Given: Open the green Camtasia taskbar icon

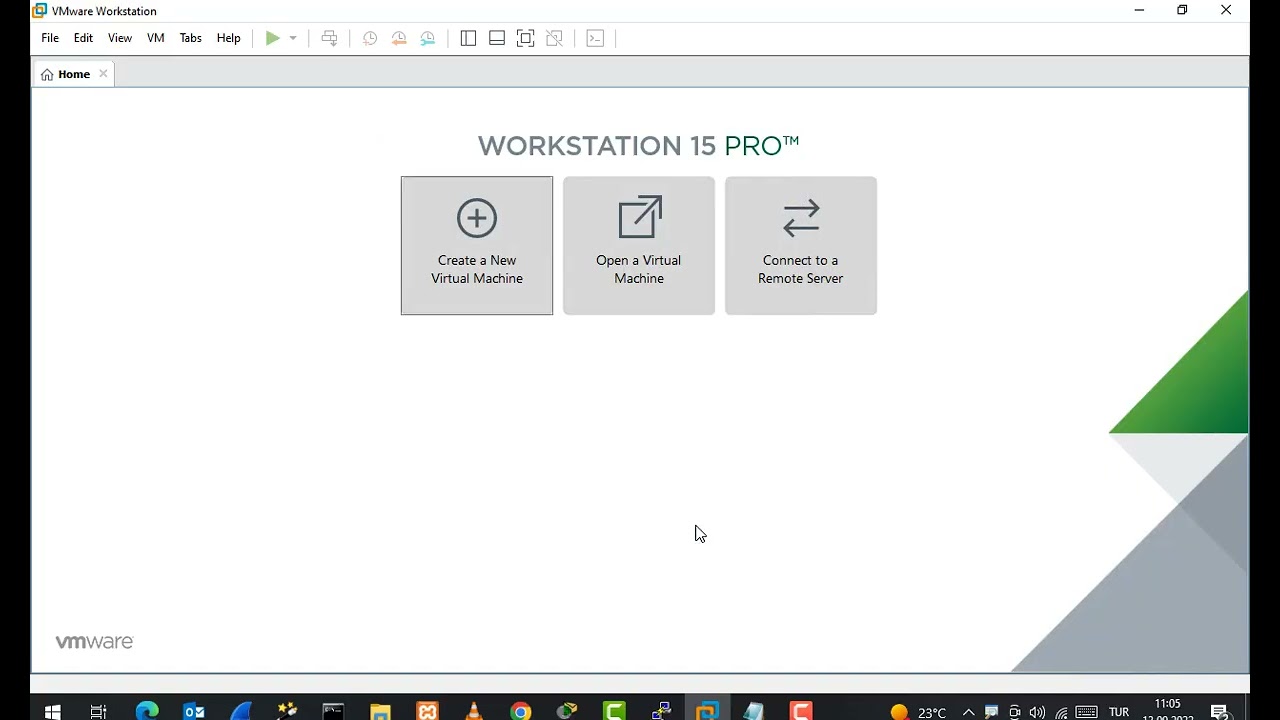Looking at the screenshot, I should click(x=614, y=711).
